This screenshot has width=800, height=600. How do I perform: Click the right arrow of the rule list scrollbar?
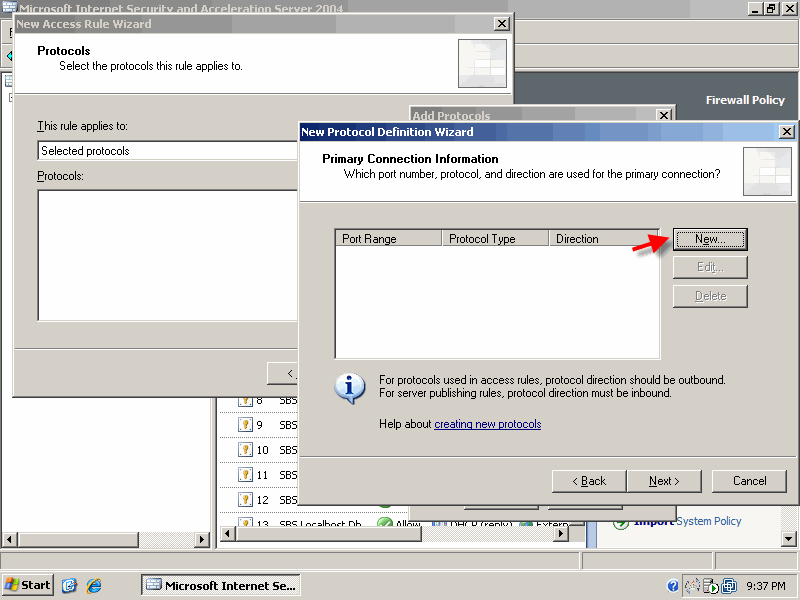pyautogui.click(x=561, y=534)
